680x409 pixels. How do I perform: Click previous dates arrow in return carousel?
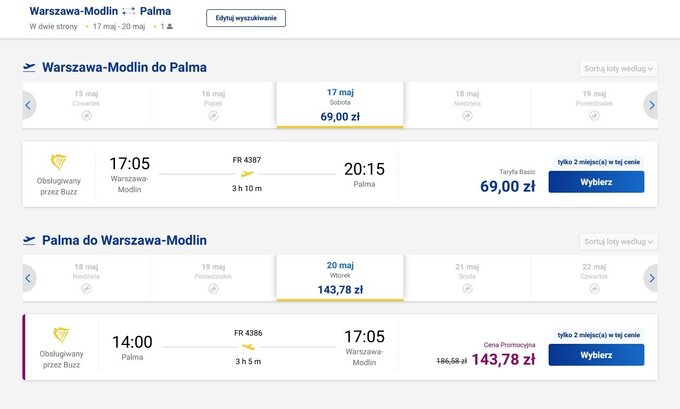click(x=28, y=278)
